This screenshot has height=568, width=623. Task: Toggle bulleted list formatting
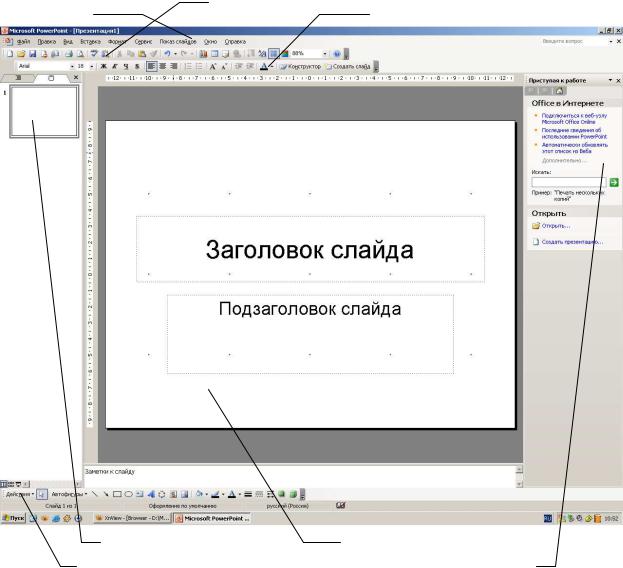point(199,66)
